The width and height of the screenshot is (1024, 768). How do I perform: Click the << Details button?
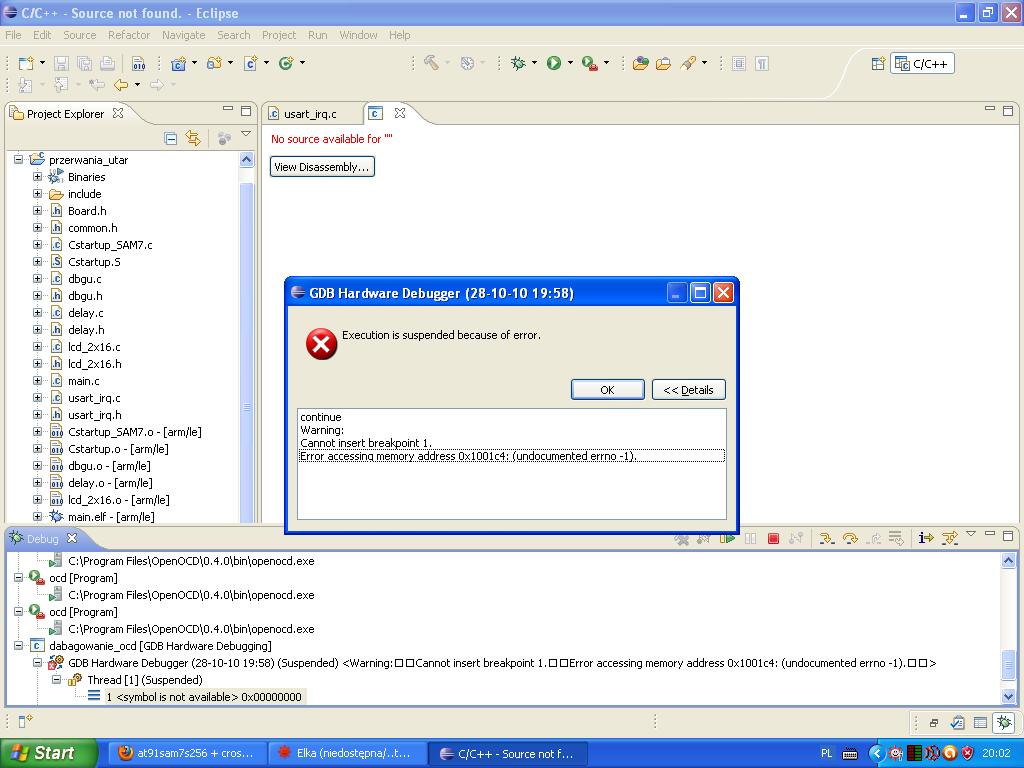[x=688, y=389]
